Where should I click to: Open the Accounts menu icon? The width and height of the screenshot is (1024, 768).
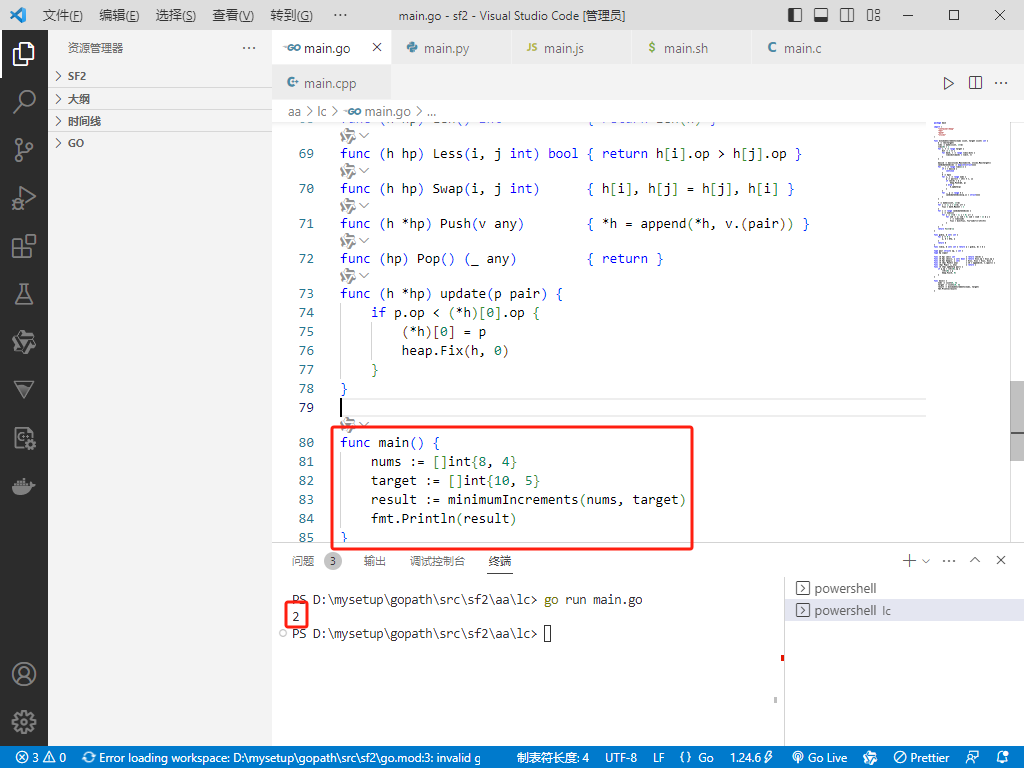pos(24,674)
